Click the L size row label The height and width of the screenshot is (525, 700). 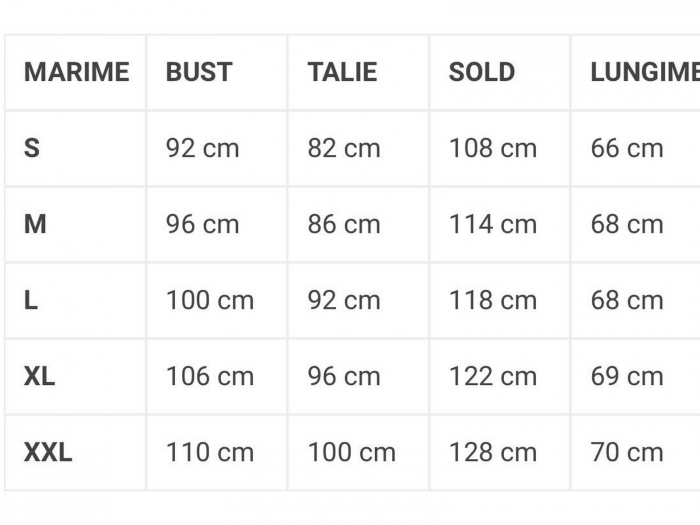[31, 300]
